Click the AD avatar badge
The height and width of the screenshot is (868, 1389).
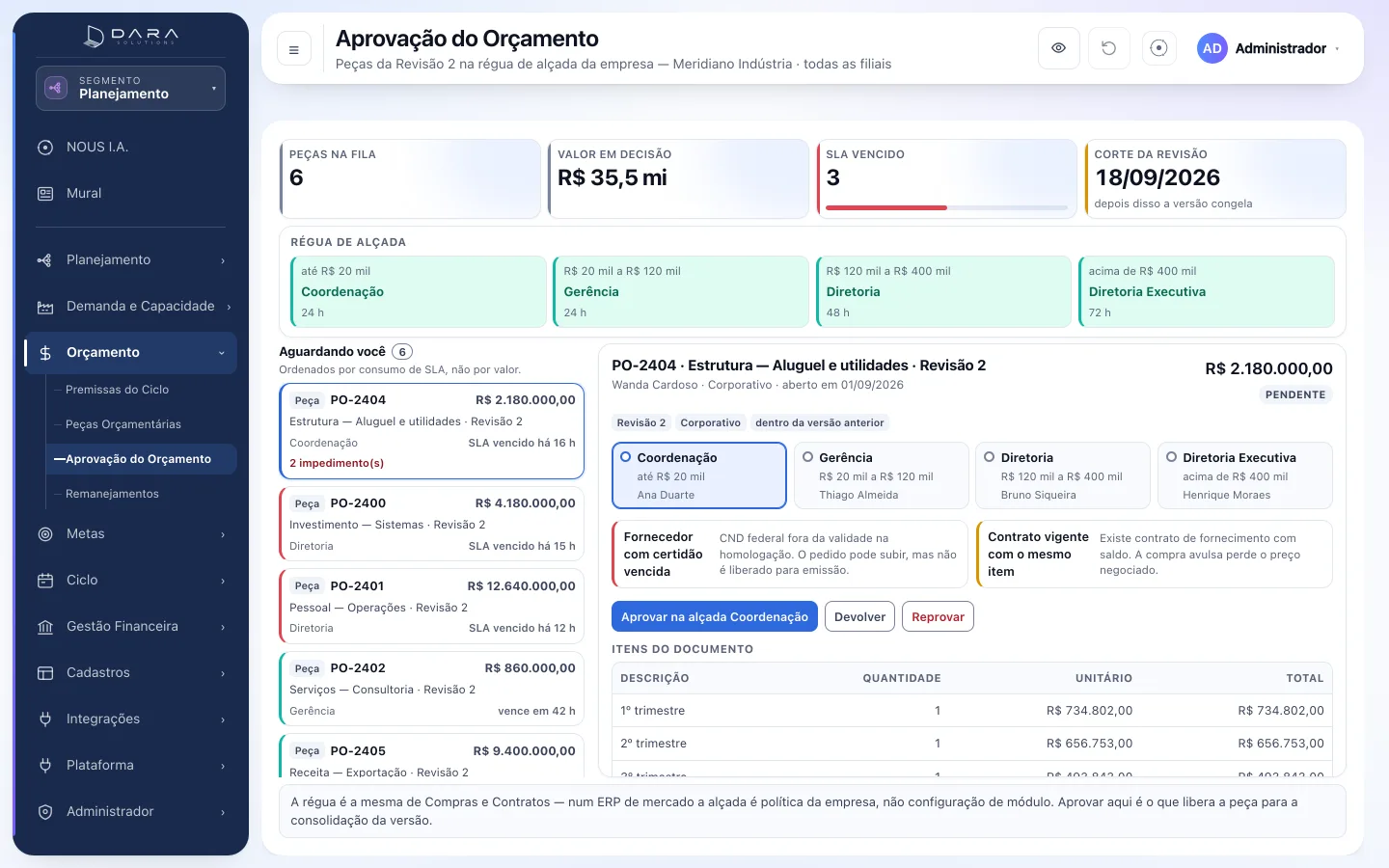coord(1212,48)
